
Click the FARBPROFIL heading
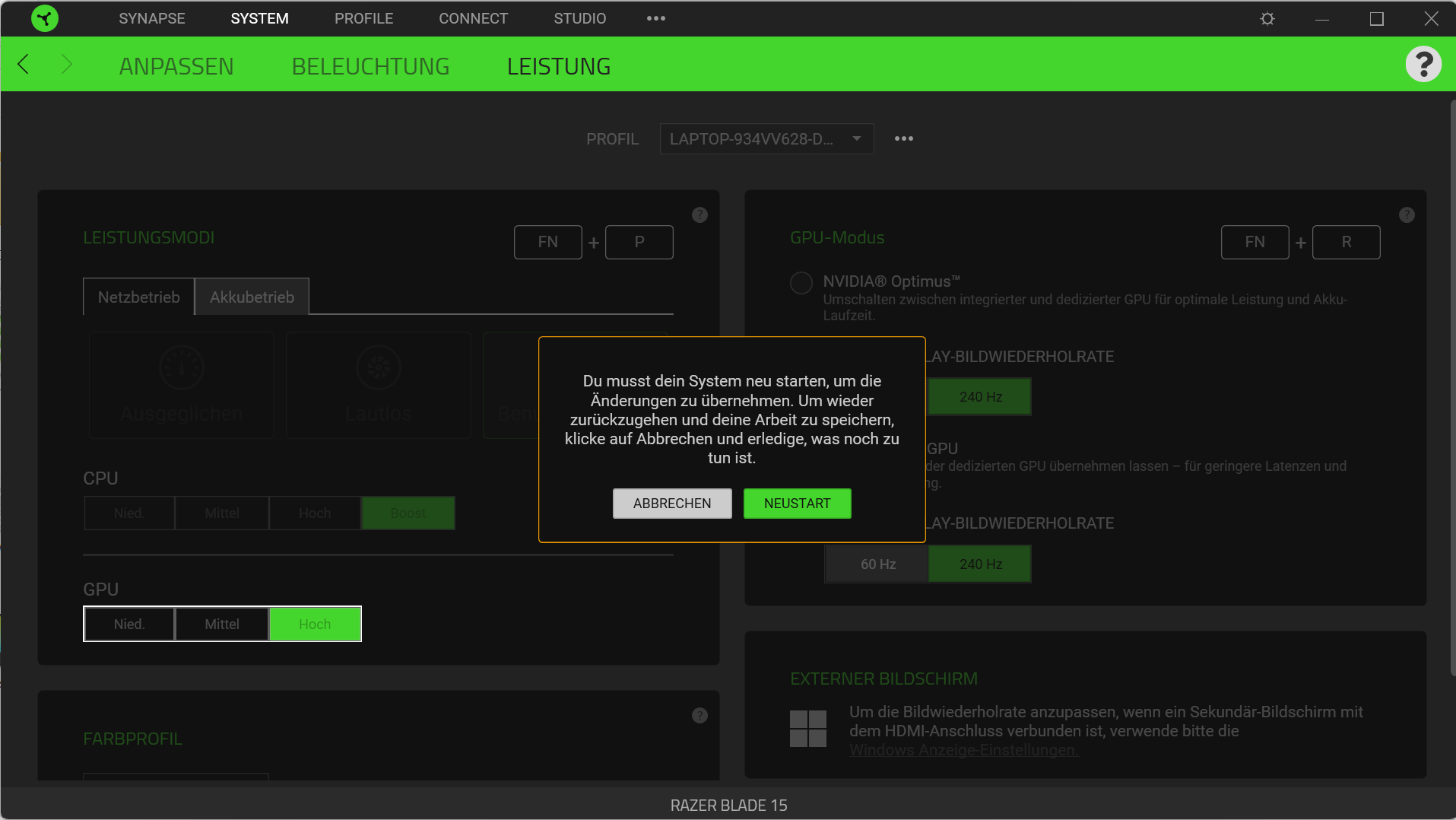(132, 739)
